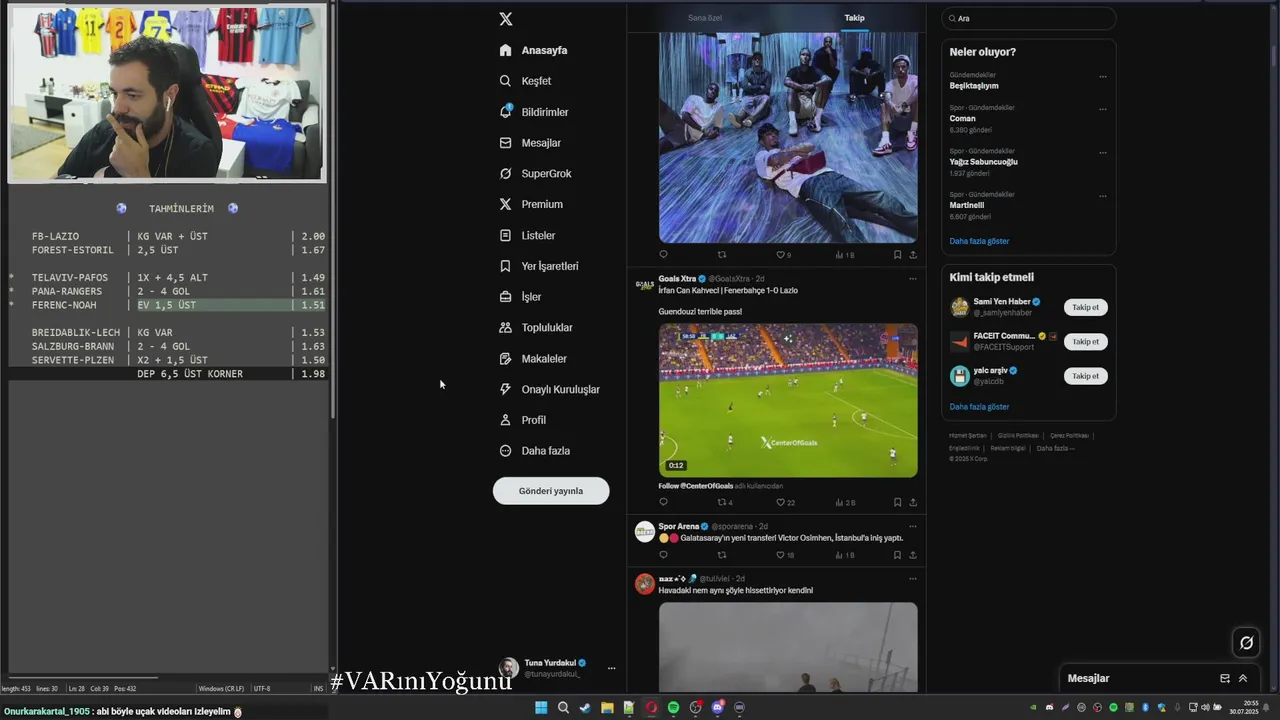The height and width of the screenshot is (720, 1280).
Task: Show more under Kimi takip etmeli
Action: (x=979, y=407)
